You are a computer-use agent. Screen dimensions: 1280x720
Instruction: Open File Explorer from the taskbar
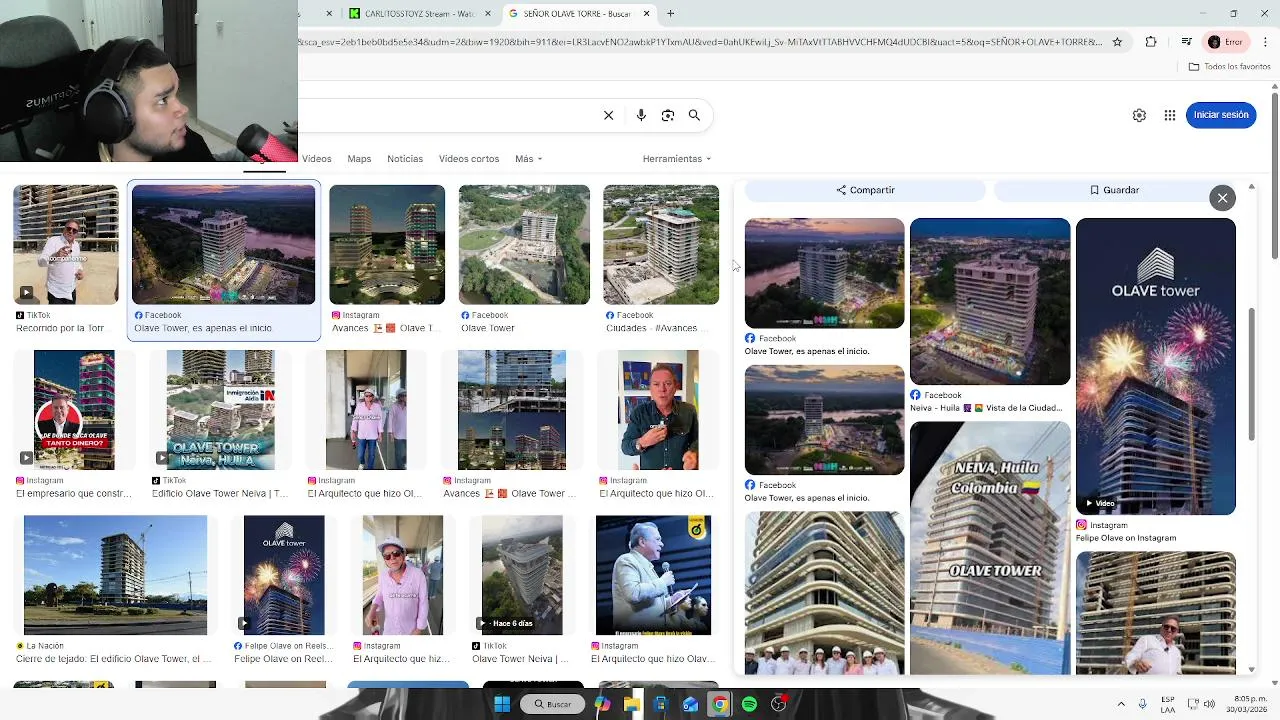pyautogui.click(x=631, y=704)
